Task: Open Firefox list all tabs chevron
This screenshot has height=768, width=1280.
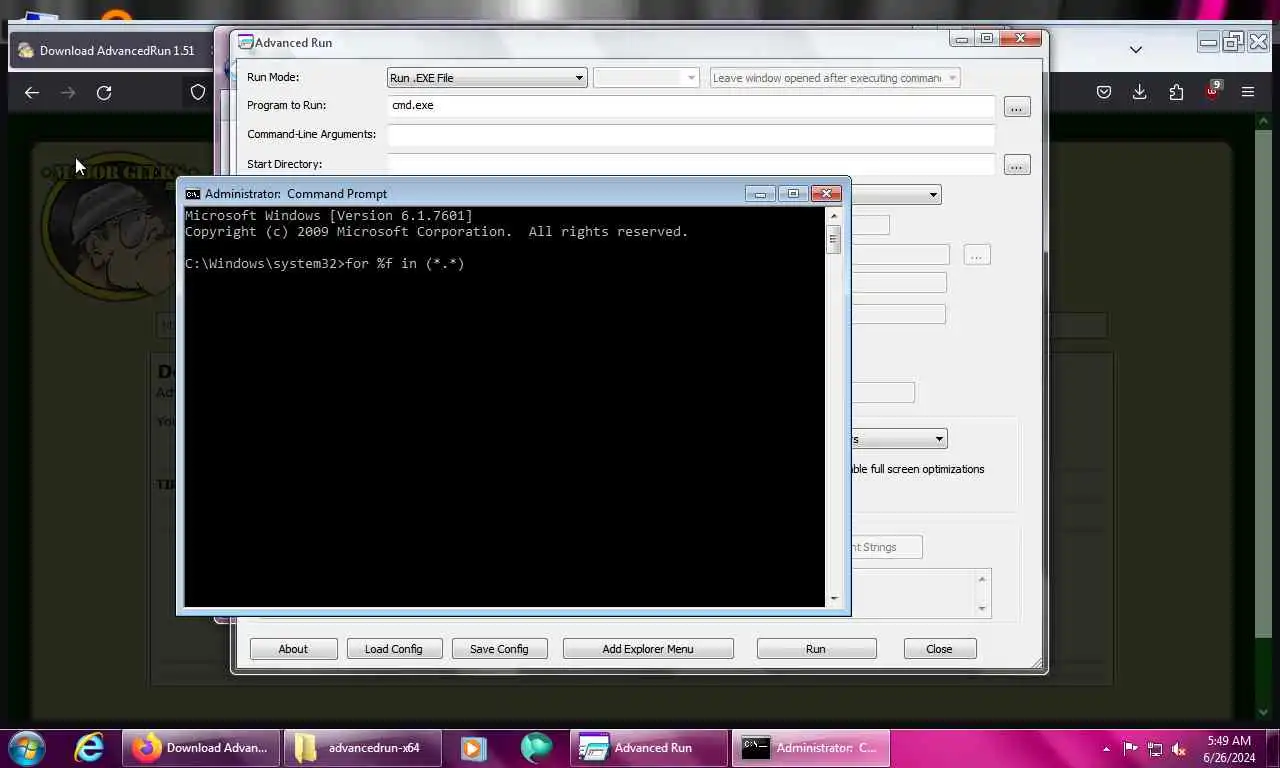Action: click(x=1136, y=49)
